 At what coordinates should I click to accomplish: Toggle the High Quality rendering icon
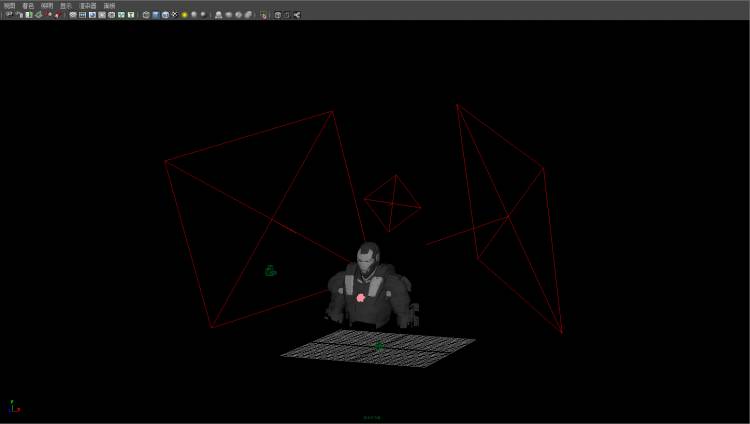coord(203,15)
